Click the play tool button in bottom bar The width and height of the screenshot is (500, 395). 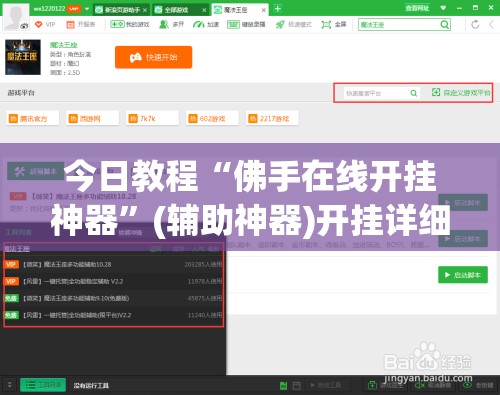(x=325, y=385)
